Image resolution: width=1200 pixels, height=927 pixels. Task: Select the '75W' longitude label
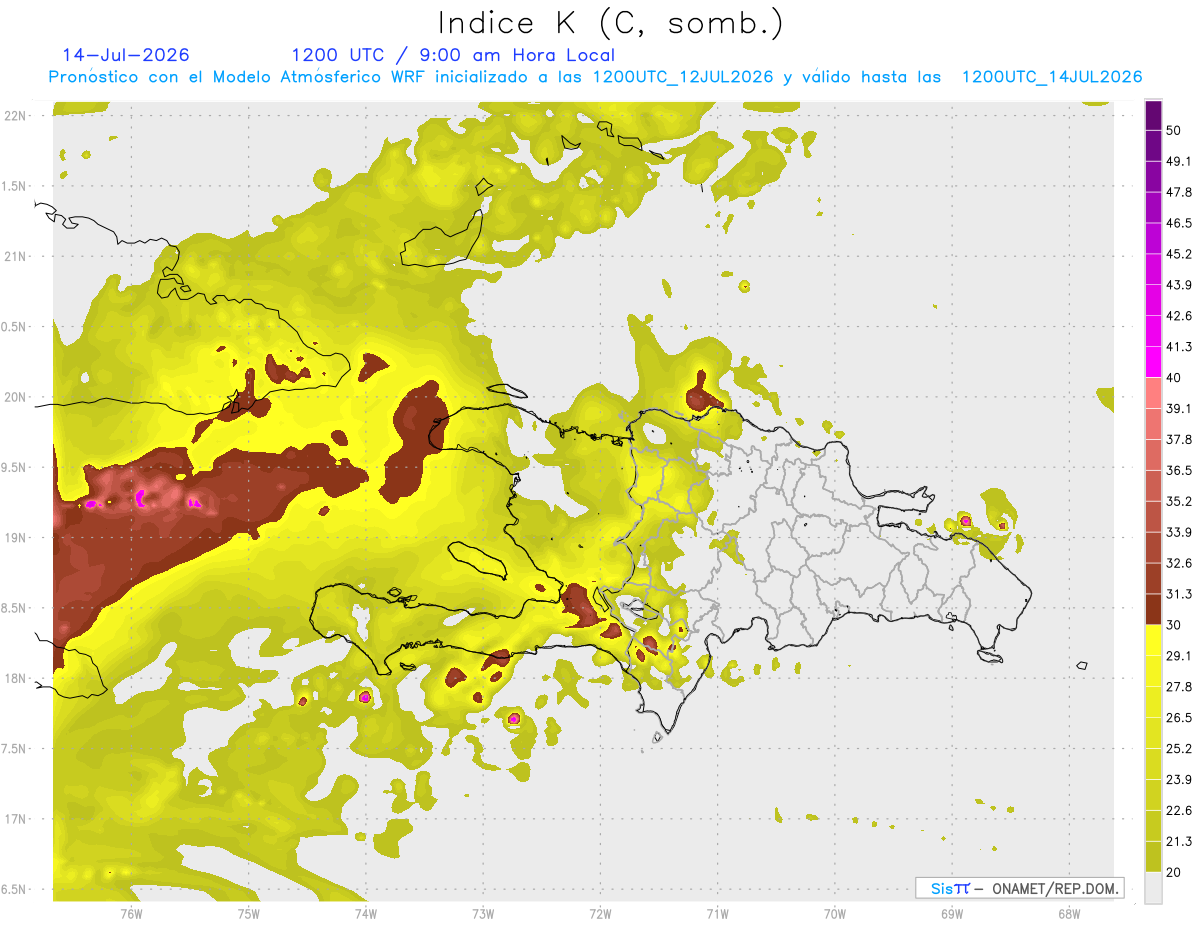[248, 913]
